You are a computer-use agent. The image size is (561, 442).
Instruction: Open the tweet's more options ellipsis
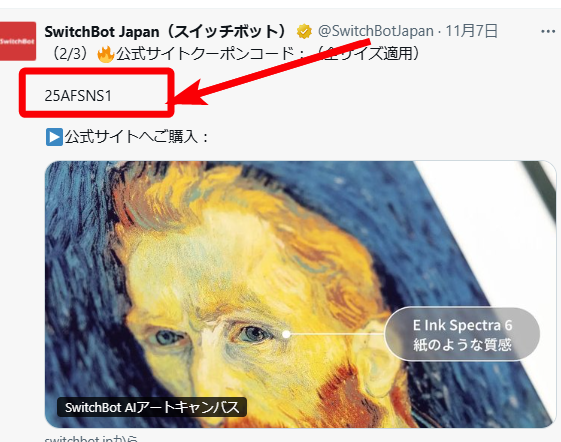click(x=548, y=32)
